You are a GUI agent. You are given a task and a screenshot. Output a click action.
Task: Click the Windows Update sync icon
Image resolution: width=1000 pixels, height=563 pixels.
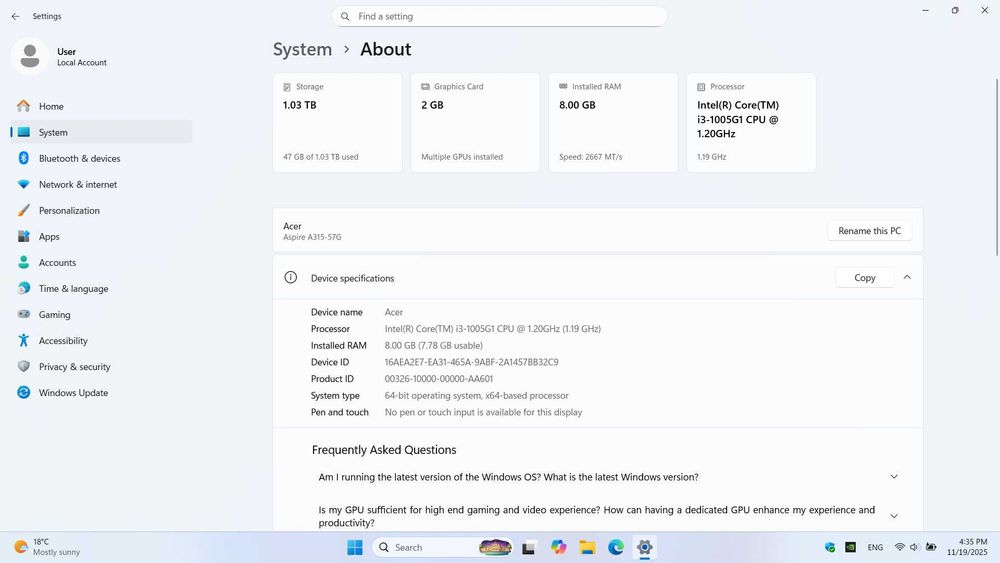pos(24,393)
